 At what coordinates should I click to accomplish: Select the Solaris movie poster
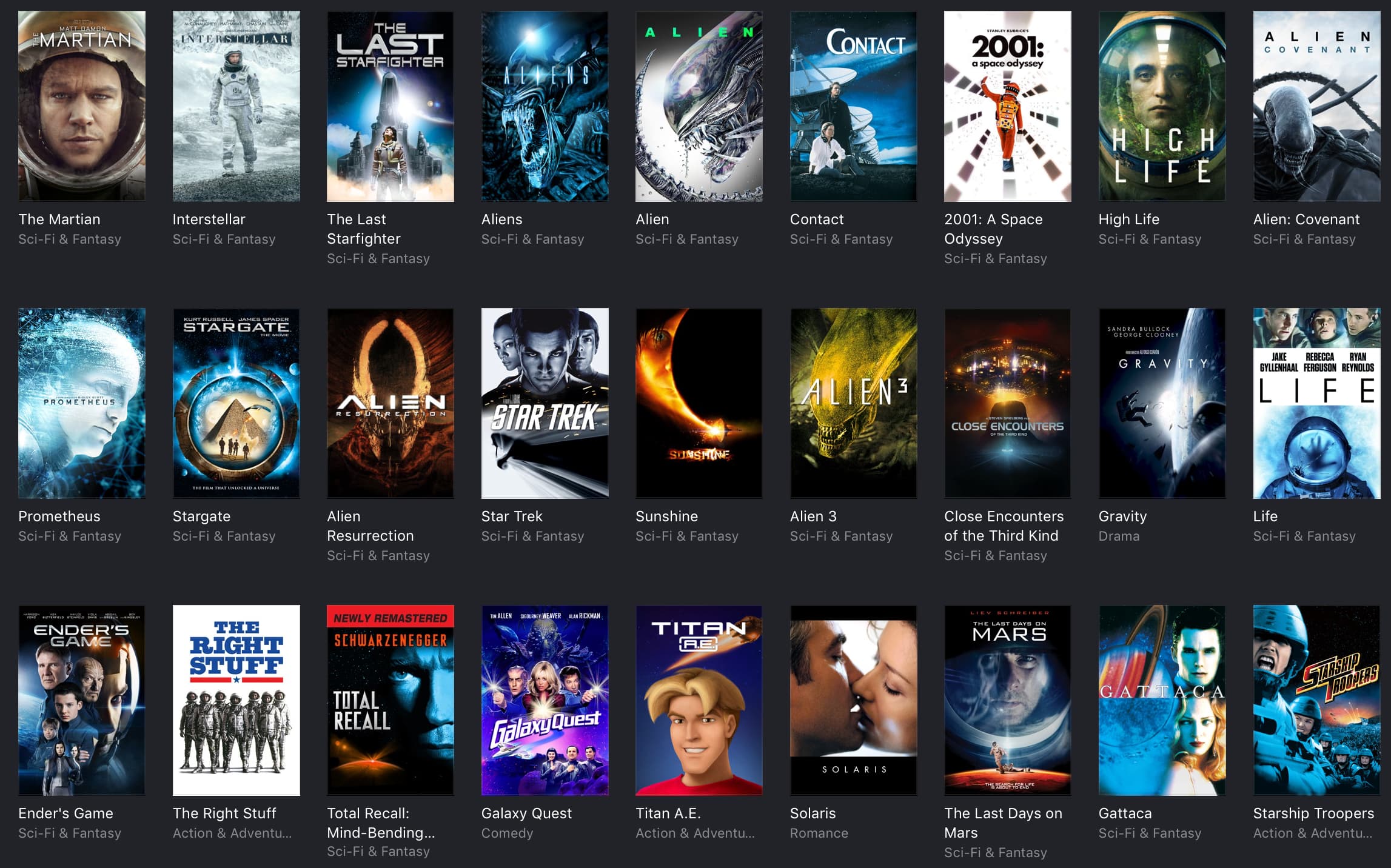coord(854,700)
